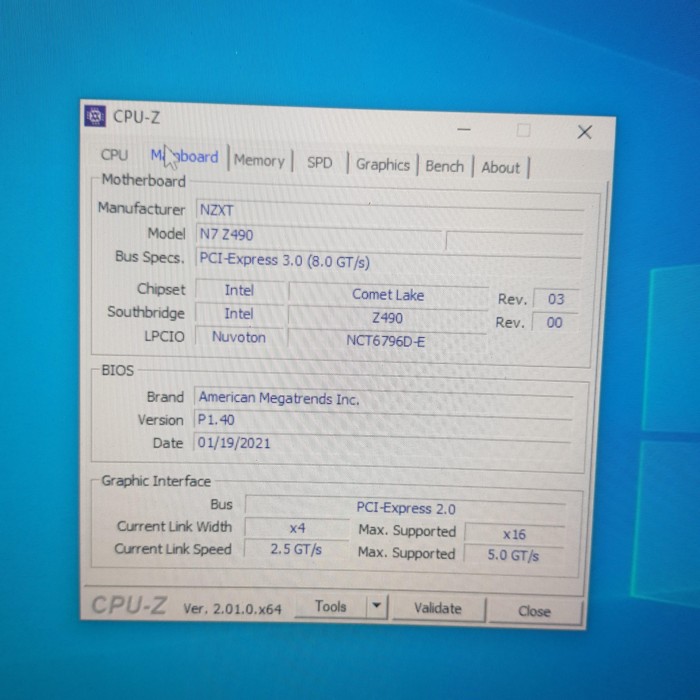Viewport: 700px width, 700px height.
Task: Click the Current Link Width x4 value
Action: tap(297, 528)
